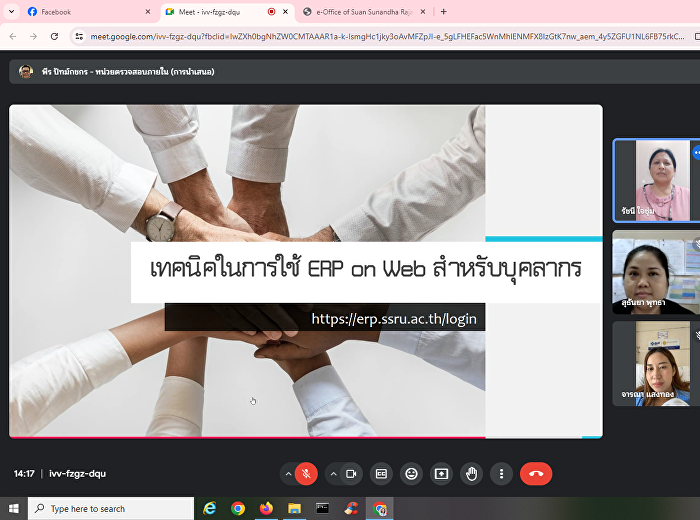Select สุธันยา participant video tile

[656, 272]
